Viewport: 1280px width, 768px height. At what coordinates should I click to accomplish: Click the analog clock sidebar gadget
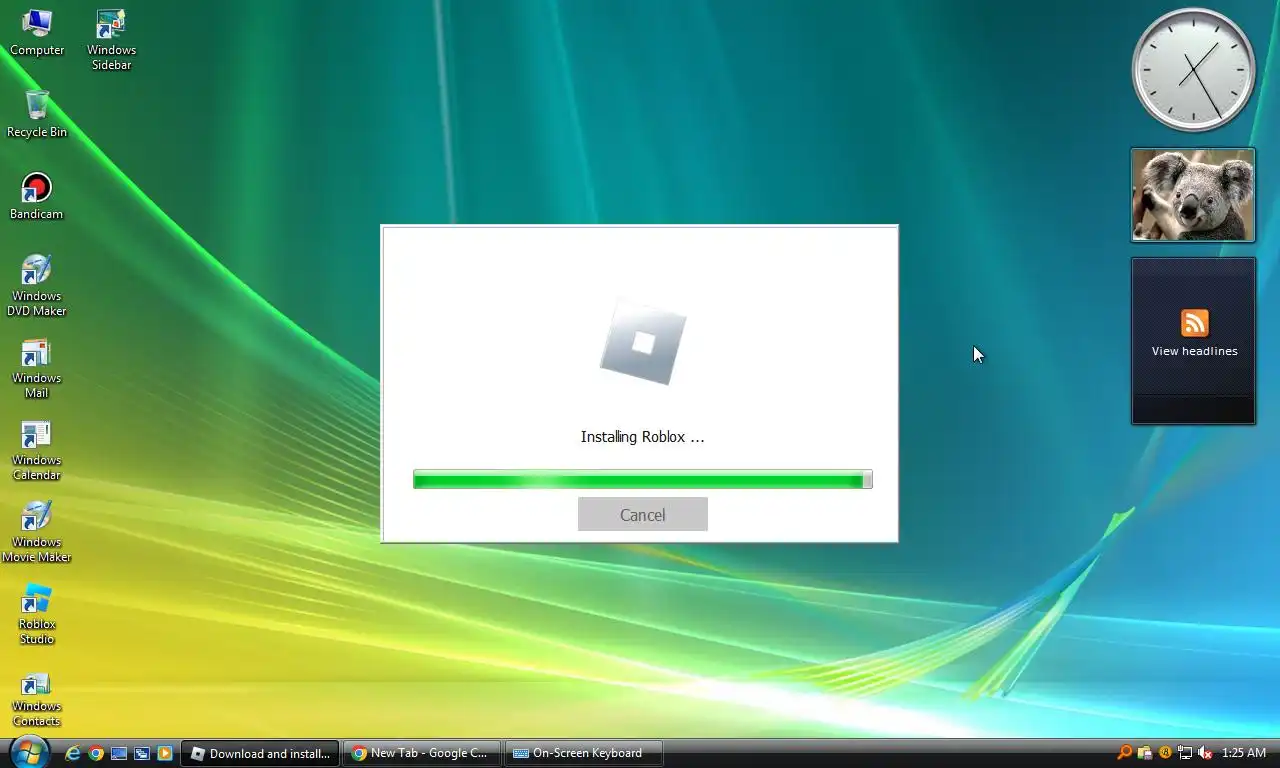click(1193, 70)
